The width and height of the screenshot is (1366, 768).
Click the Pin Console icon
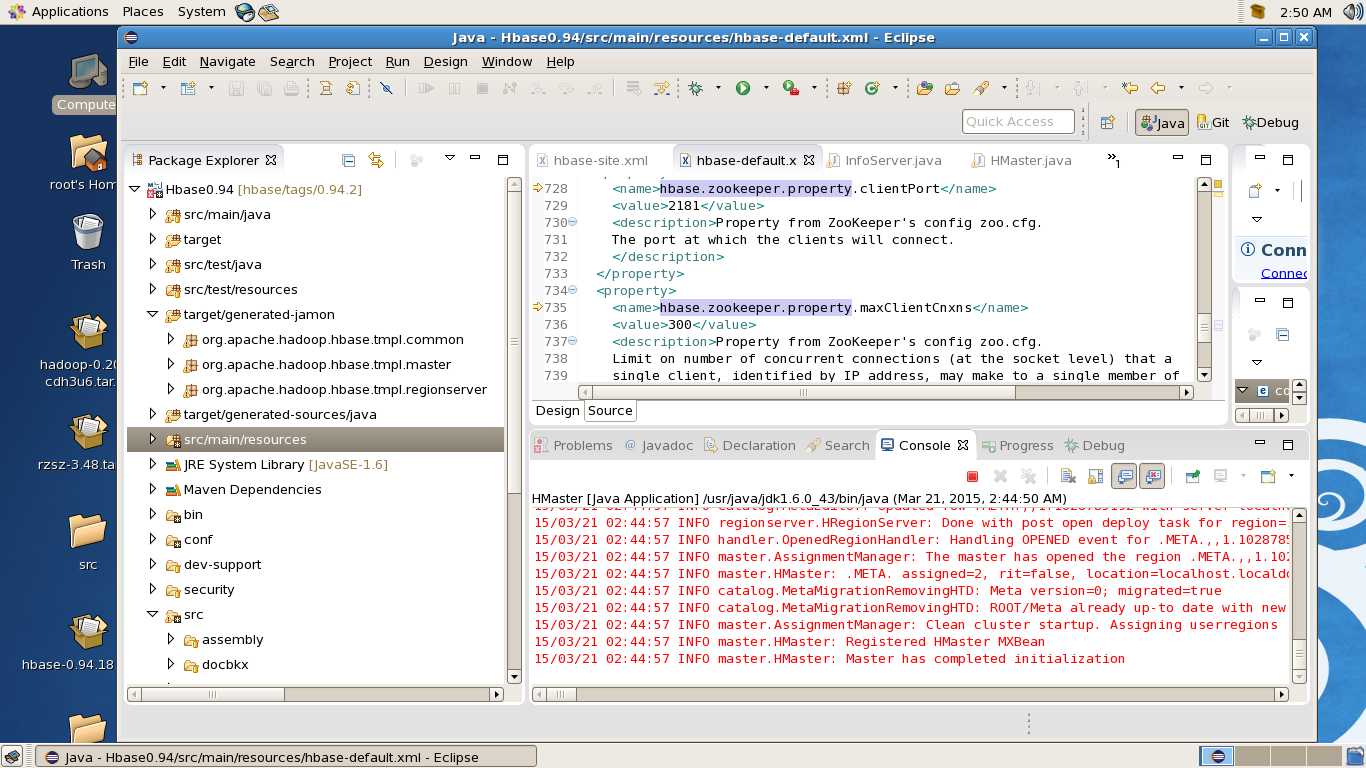[1192, 477]
